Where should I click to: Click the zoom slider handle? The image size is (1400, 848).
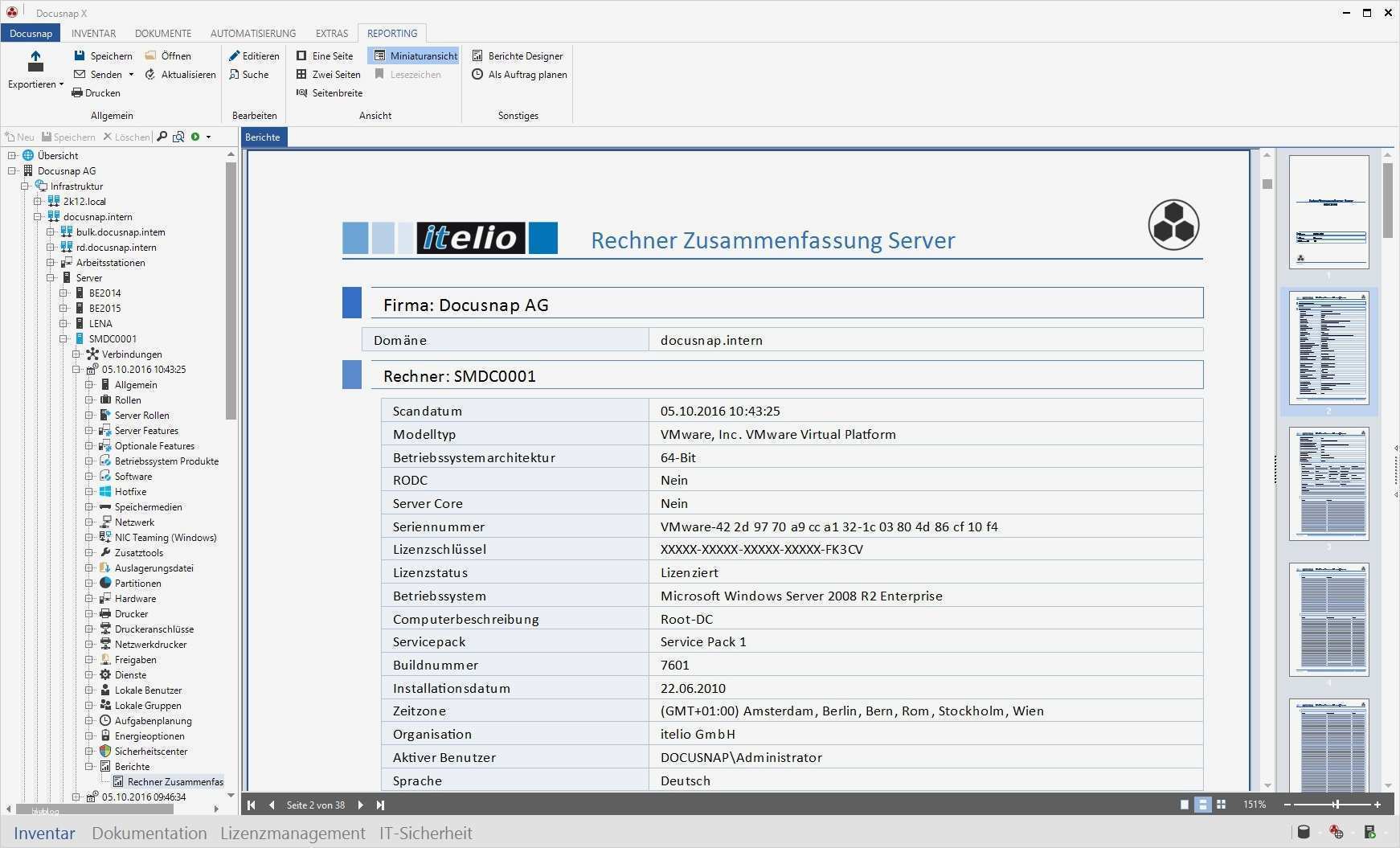coord(1336,804)
